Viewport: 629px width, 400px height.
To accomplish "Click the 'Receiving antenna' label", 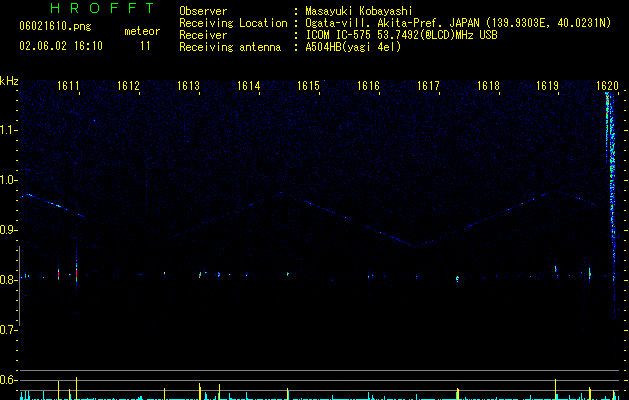I will pos(230,47).
